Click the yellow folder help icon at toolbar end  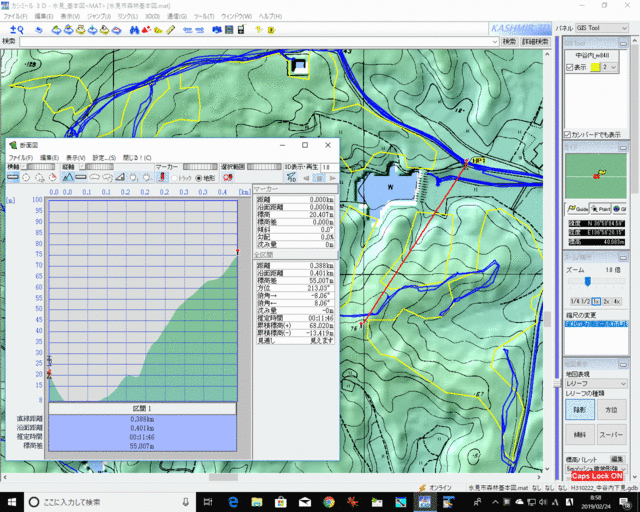271,30
